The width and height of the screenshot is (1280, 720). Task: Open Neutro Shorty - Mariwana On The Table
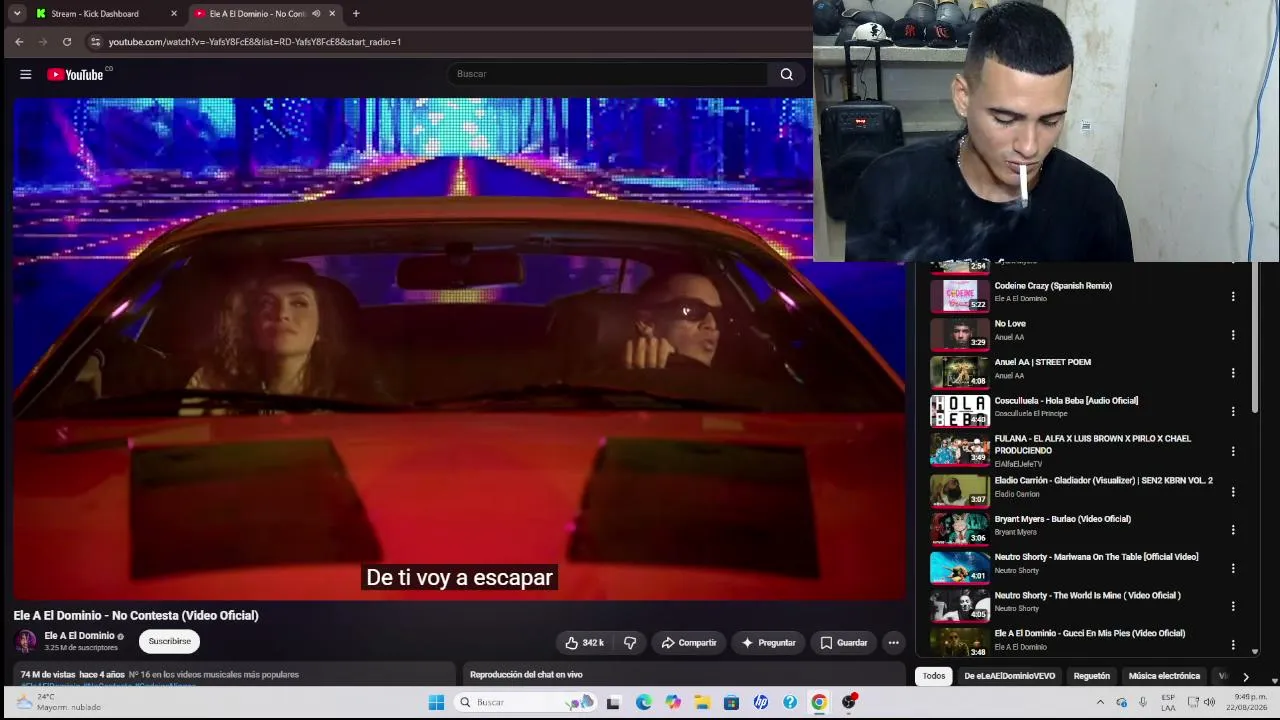tap(1096, 557)
